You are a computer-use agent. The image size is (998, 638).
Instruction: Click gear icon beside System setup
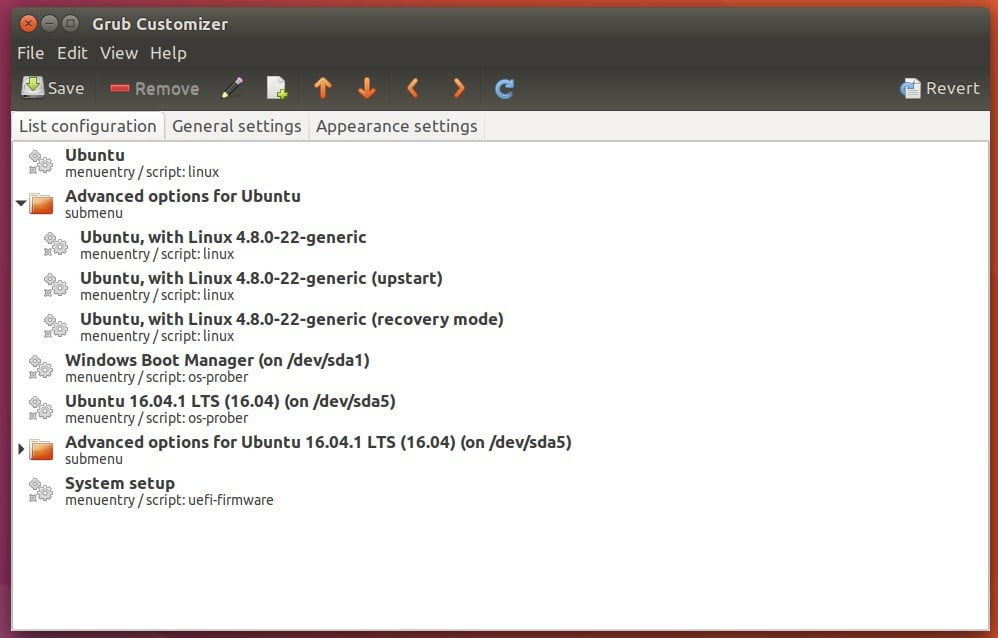click(41, 490)
